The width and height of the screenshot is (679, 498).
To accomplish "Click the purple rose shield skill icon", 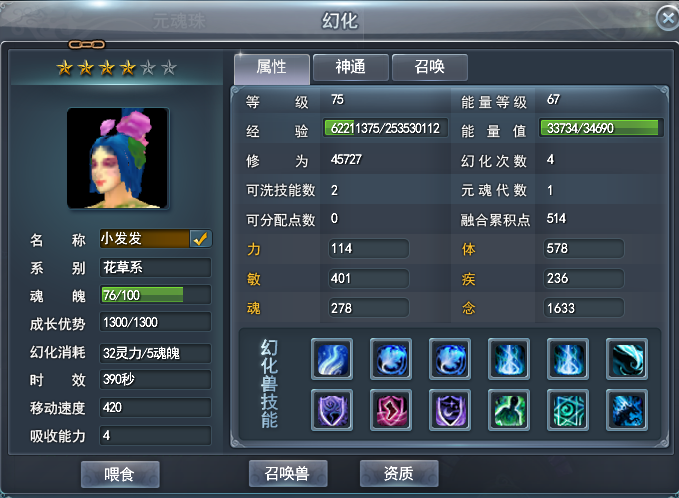I will tap(332, 410).
